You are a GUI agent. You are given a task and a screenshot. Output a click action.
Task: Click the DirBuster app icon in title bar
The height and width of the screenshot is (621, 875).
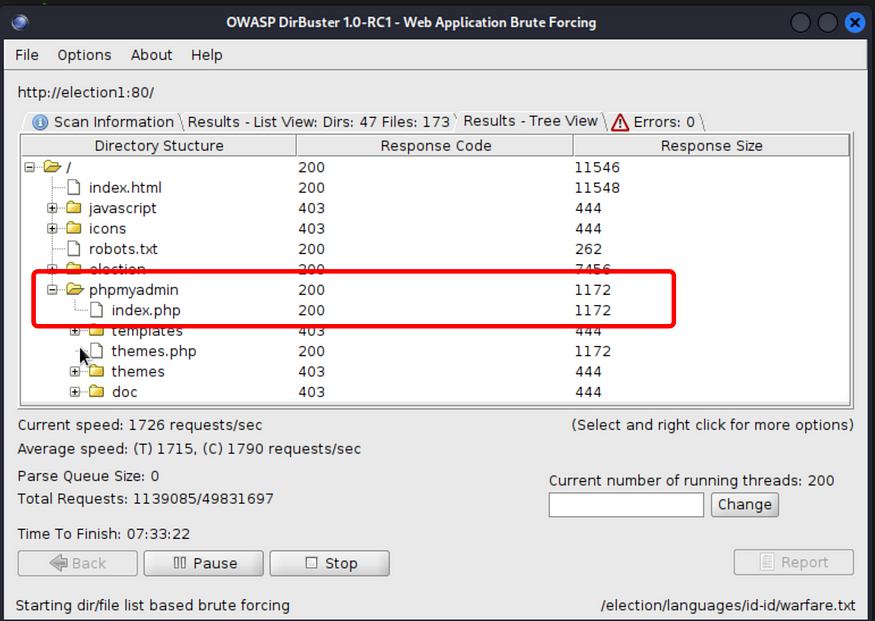tap(20, 22)
